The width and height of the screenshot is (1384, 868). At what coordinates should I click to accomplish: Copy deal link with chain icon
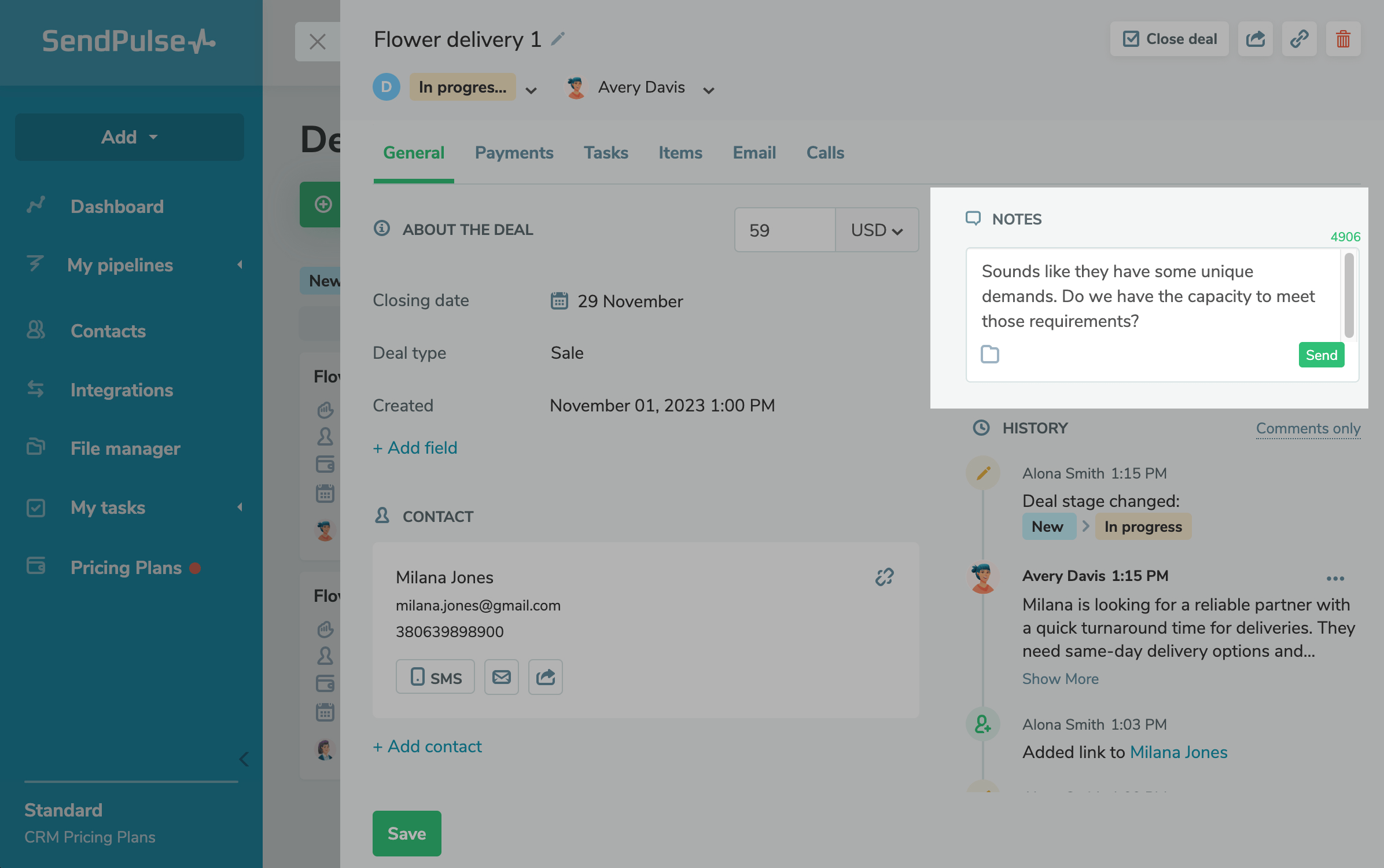pyautogui.click(x=1299, y=39)
